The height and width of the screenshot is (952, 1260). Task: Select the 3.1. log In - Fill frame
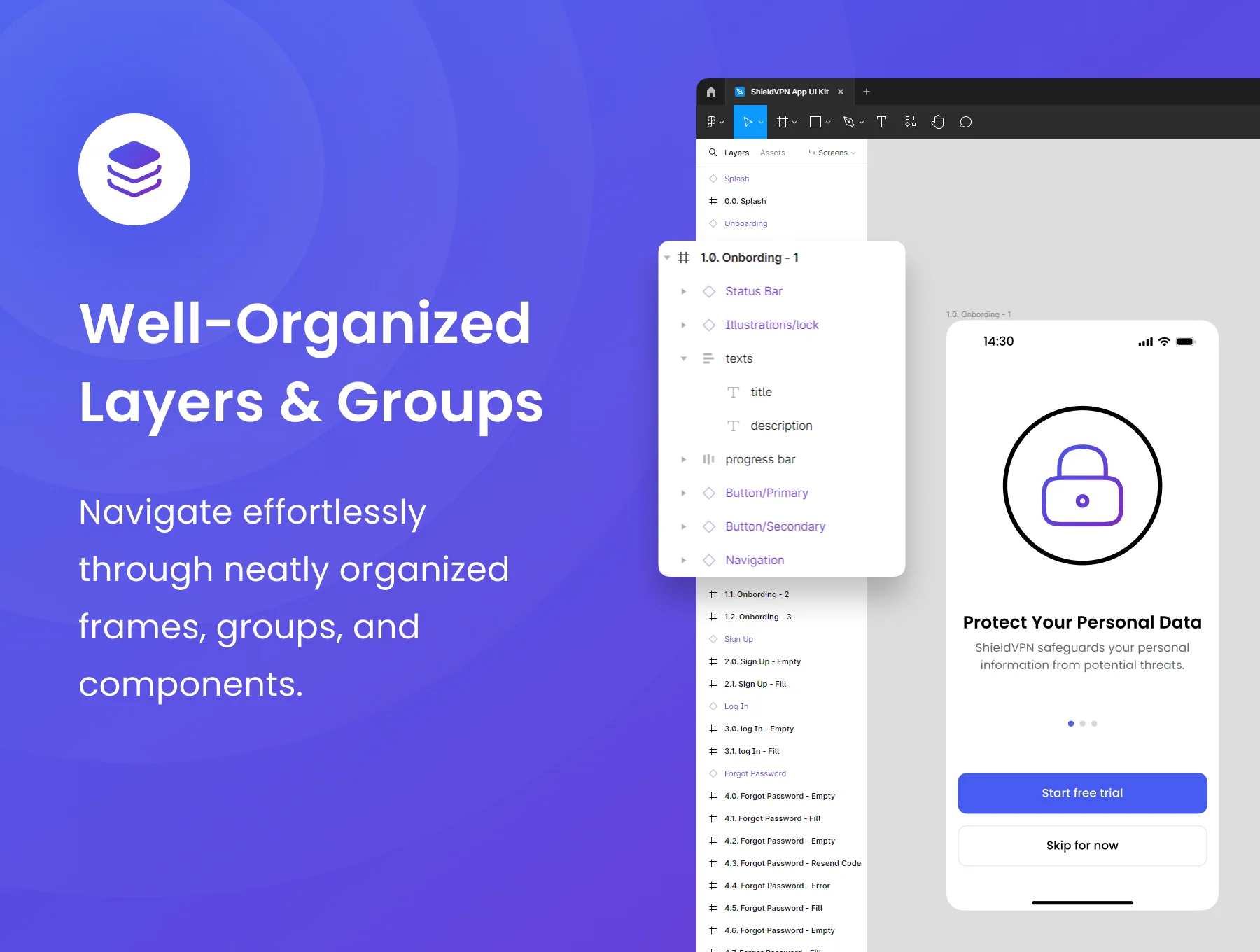pyautogui.click(x=782, y=751)
